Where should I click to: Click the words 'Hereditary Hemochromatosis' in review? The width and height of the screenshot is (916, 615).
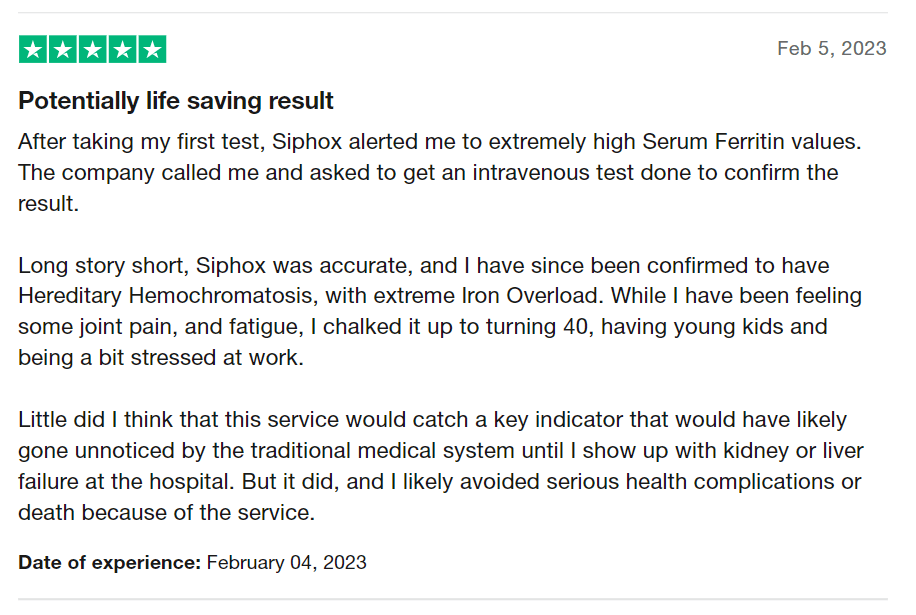coord(168,296)
